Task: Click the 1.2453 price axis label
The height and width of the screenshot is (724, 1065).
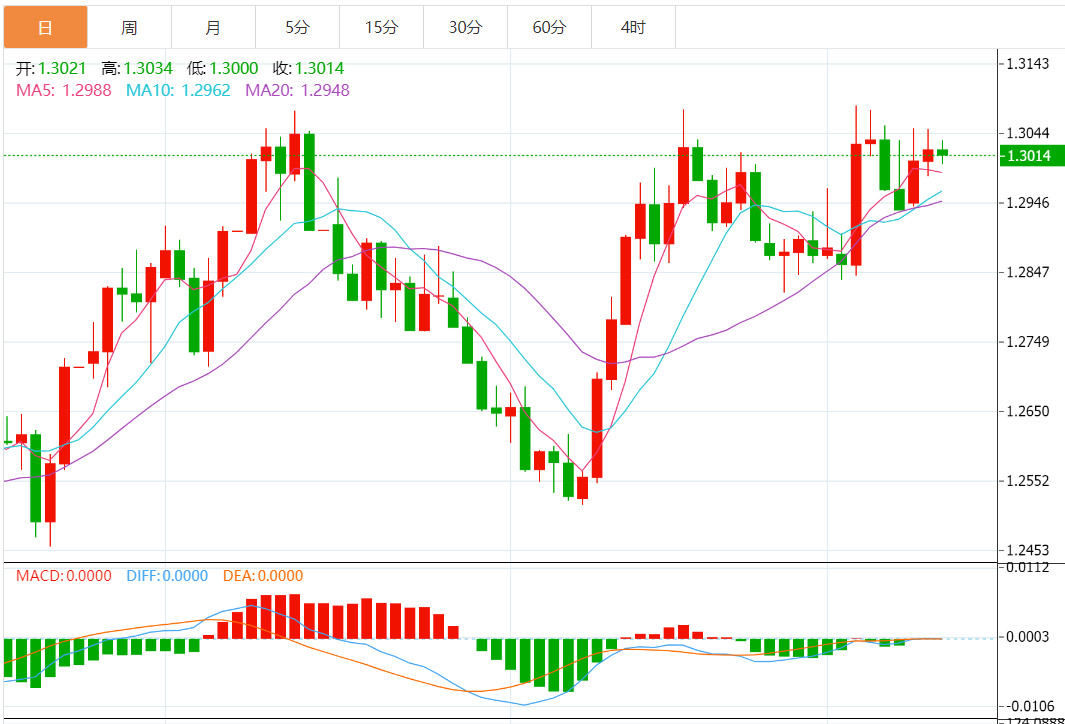Action: pyautogui.click(x=1027, y=550)
